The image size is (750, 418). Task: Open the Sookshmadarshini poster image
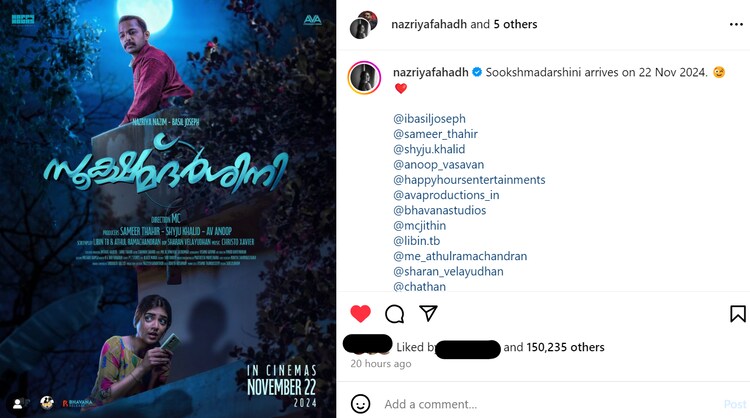(168, 209)
